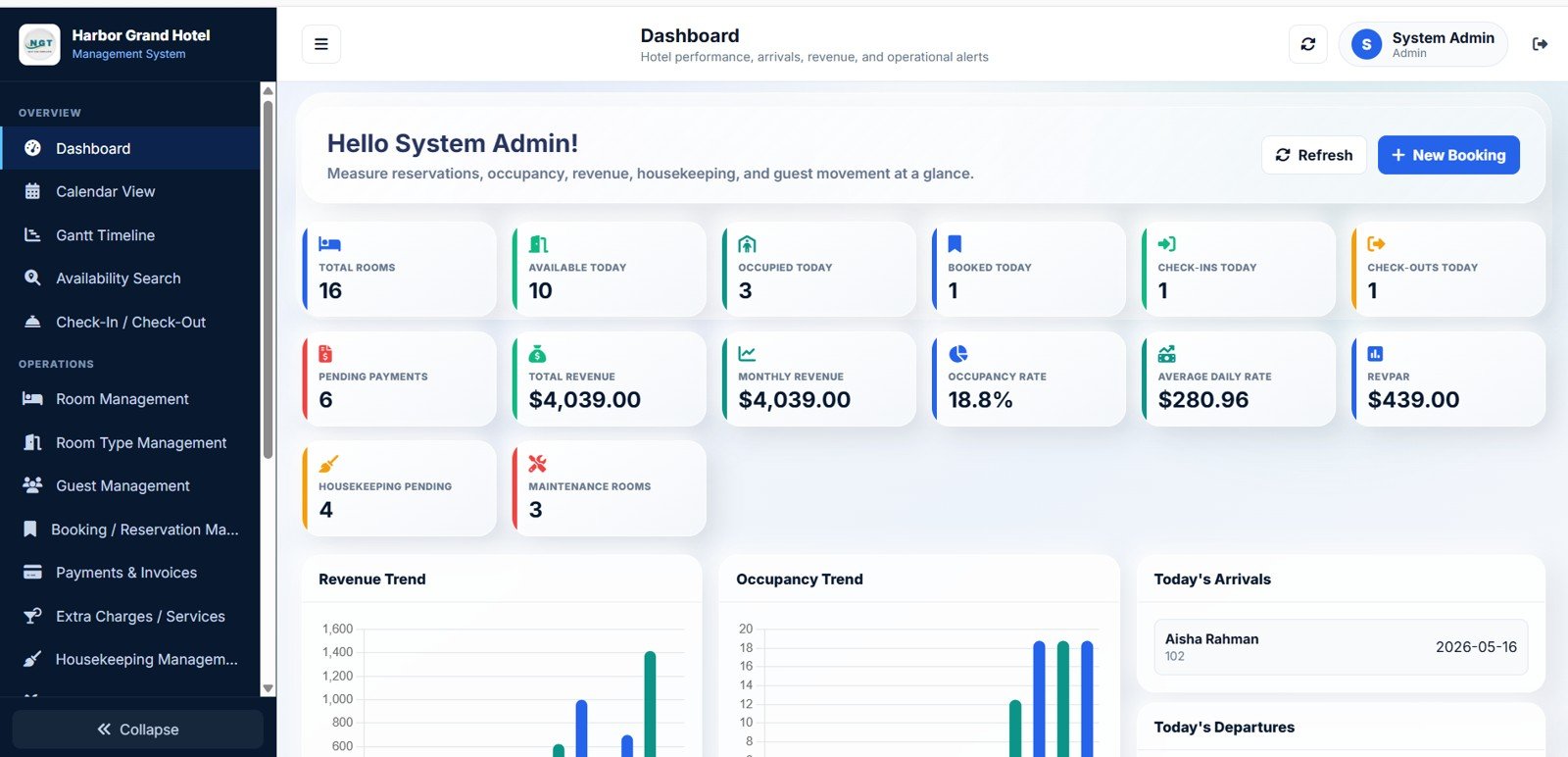1568x757 pixels.
Task: Click the sidebar scrollbar up arrow
Action: (x=268, y=91)
